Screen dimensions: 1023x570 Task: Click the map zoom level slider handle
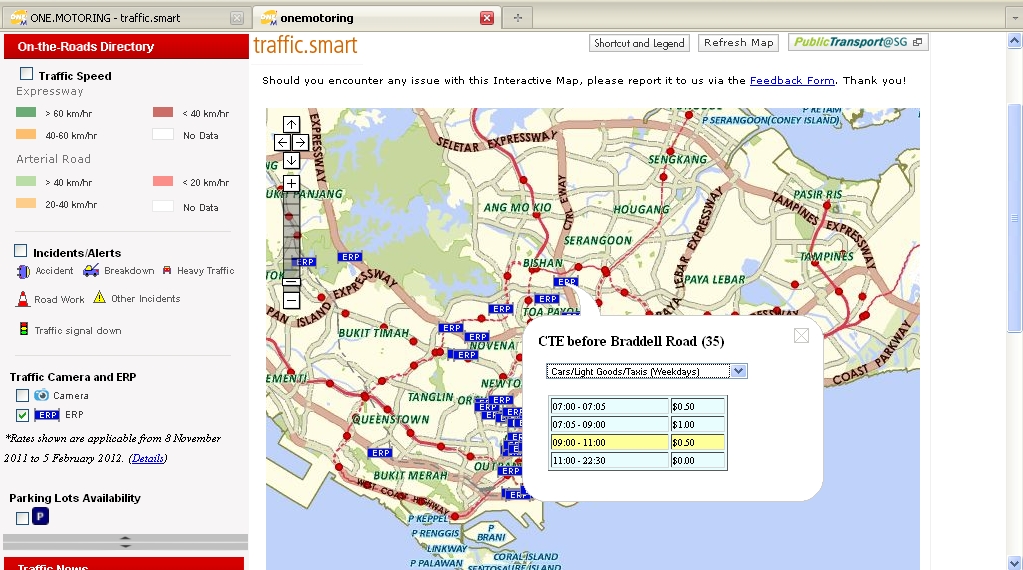click(292, 282)
